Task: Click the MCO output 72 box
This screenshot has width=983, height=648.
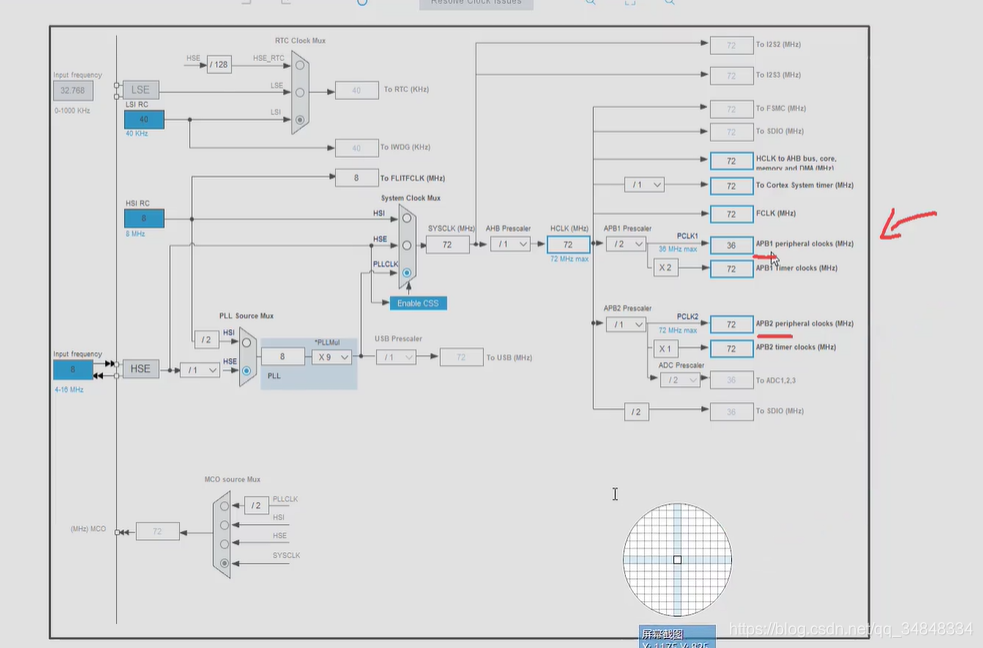Action: coord(157,531)
